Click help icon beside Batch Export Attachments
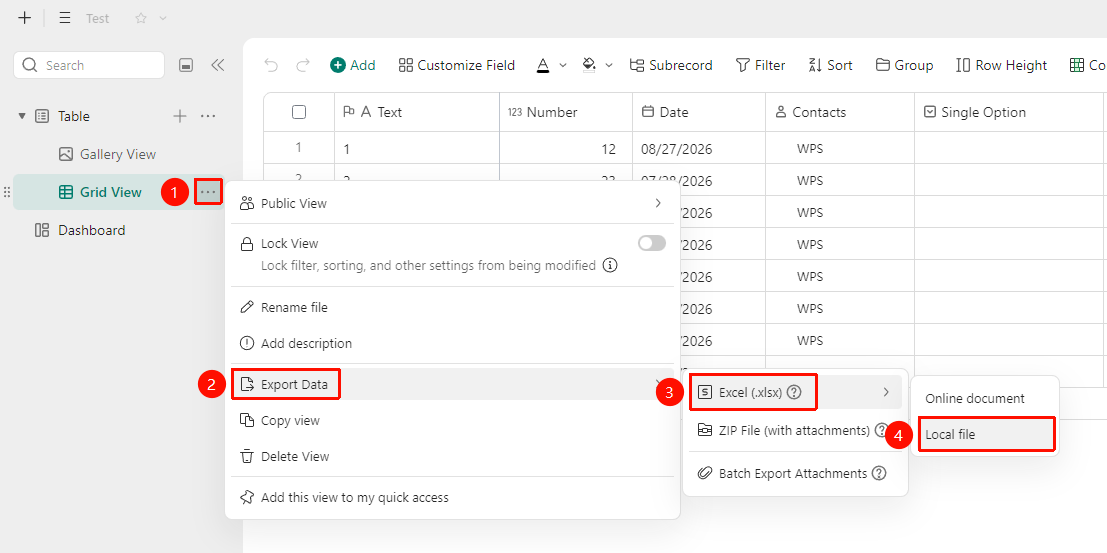Image resolution: width=1107 pixels, height=553 pixels. pos(878,473)
